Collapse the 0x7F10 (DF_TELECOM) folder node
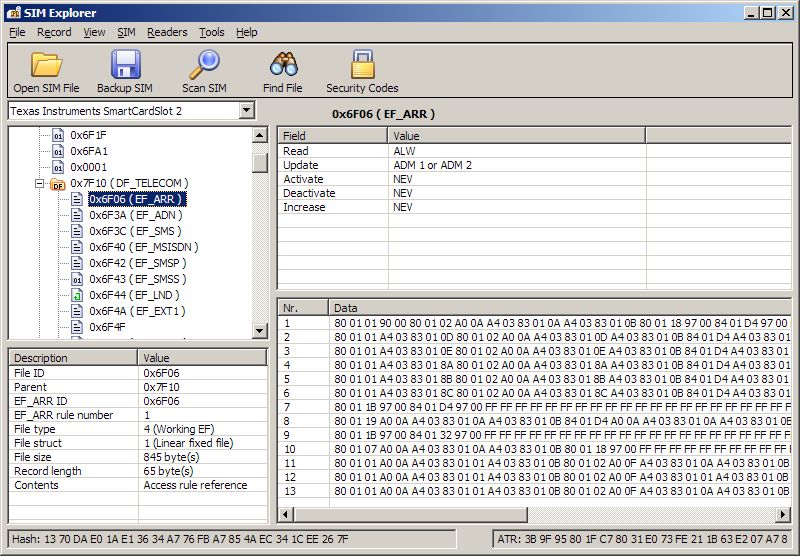 click(40, 183)
